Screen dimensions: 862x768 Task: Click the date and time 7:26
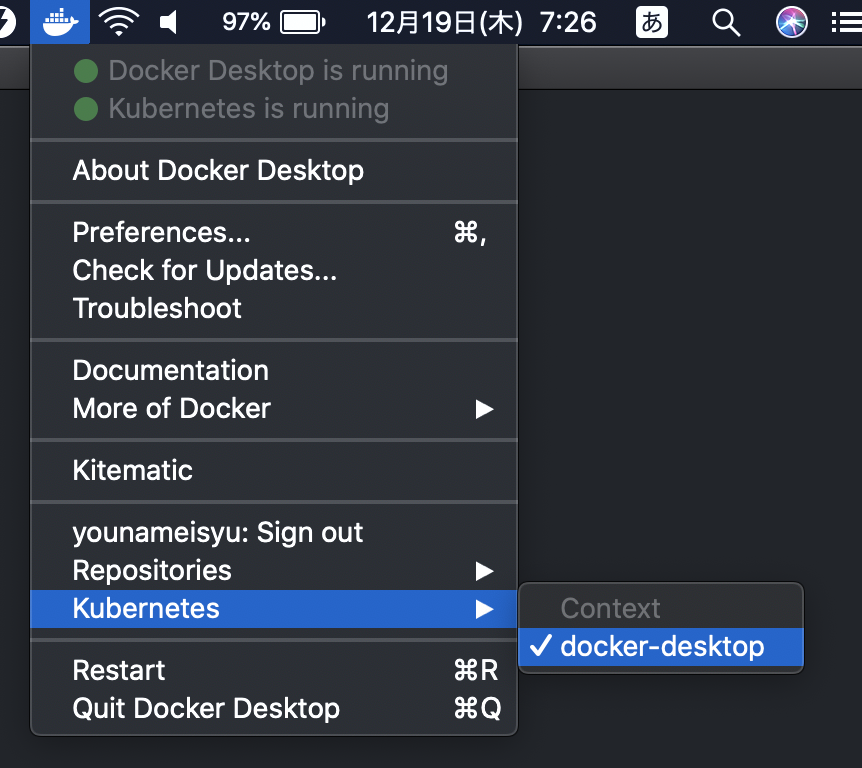click(481, 23)
